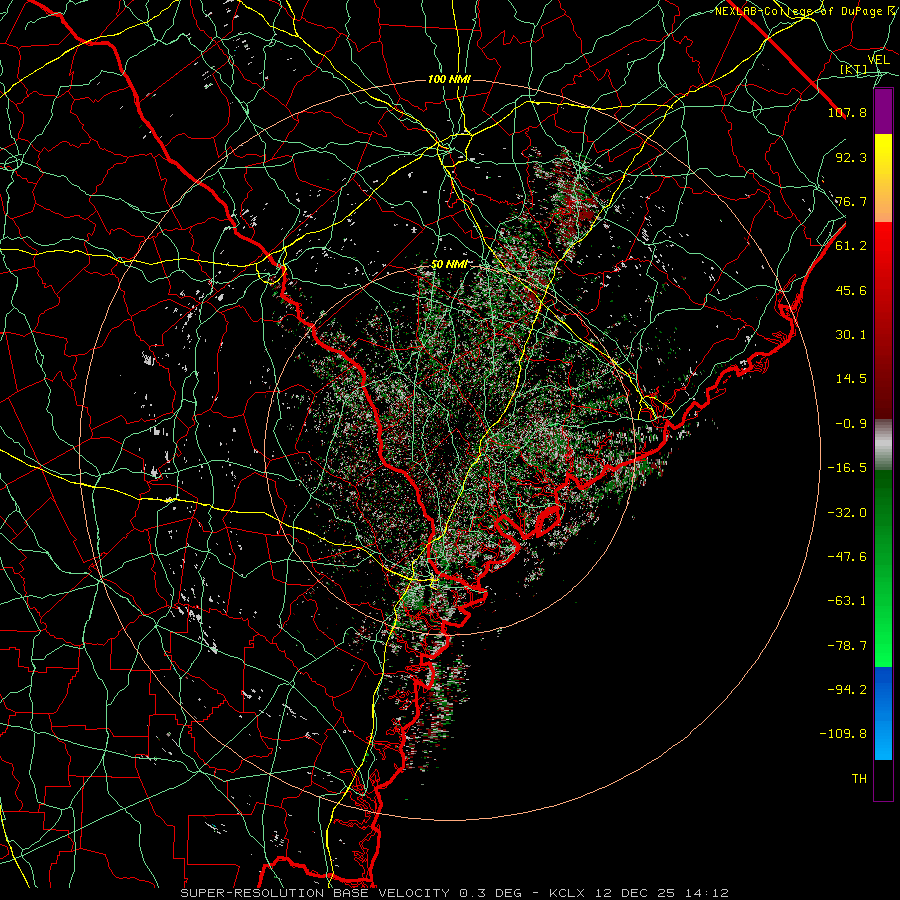
Task: Select the -63.1 legend value
Action: pyautogui.click(x=847, y=601)
